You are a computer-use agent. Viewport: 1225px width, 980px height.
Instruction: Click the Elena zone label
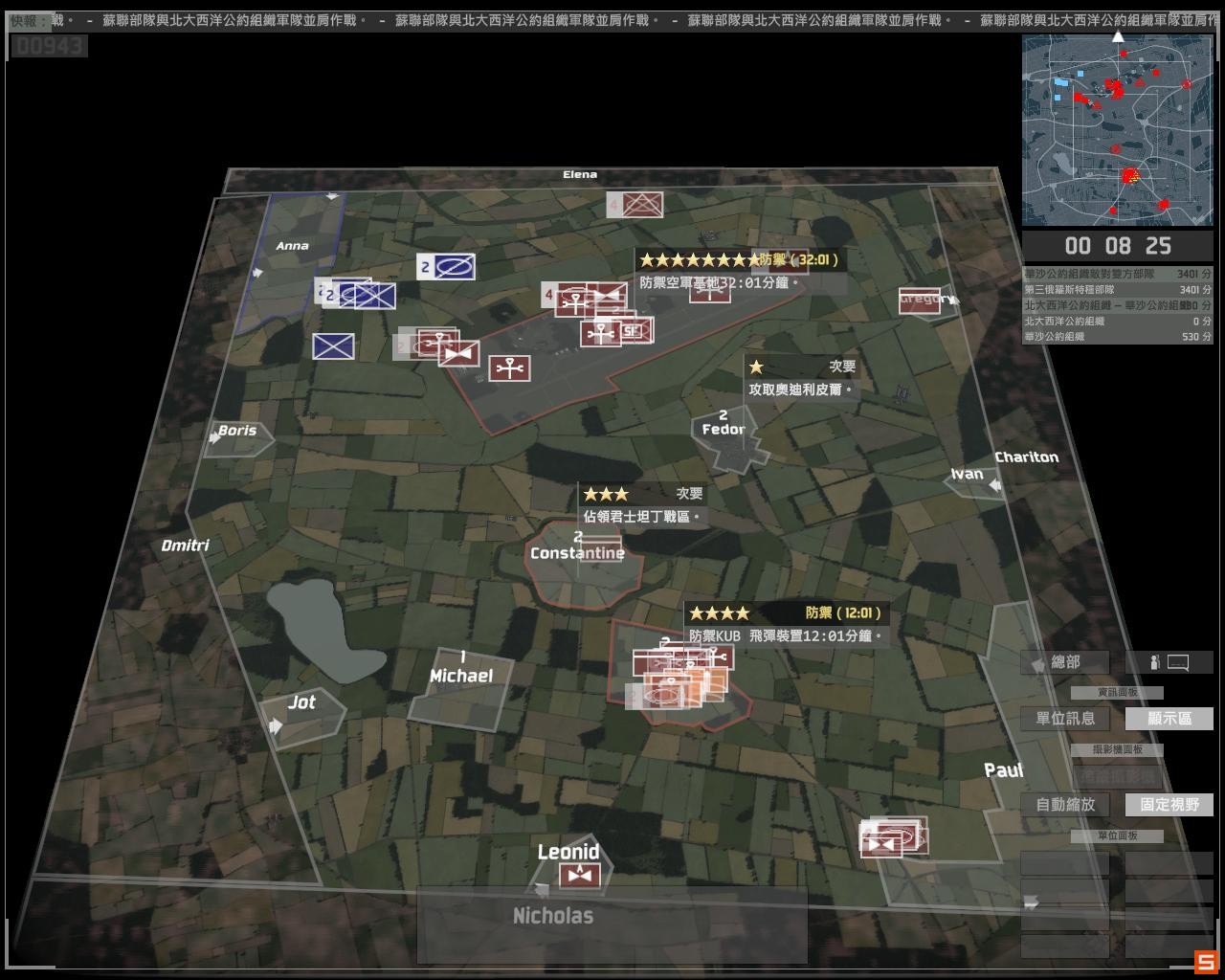coord(580,174)
